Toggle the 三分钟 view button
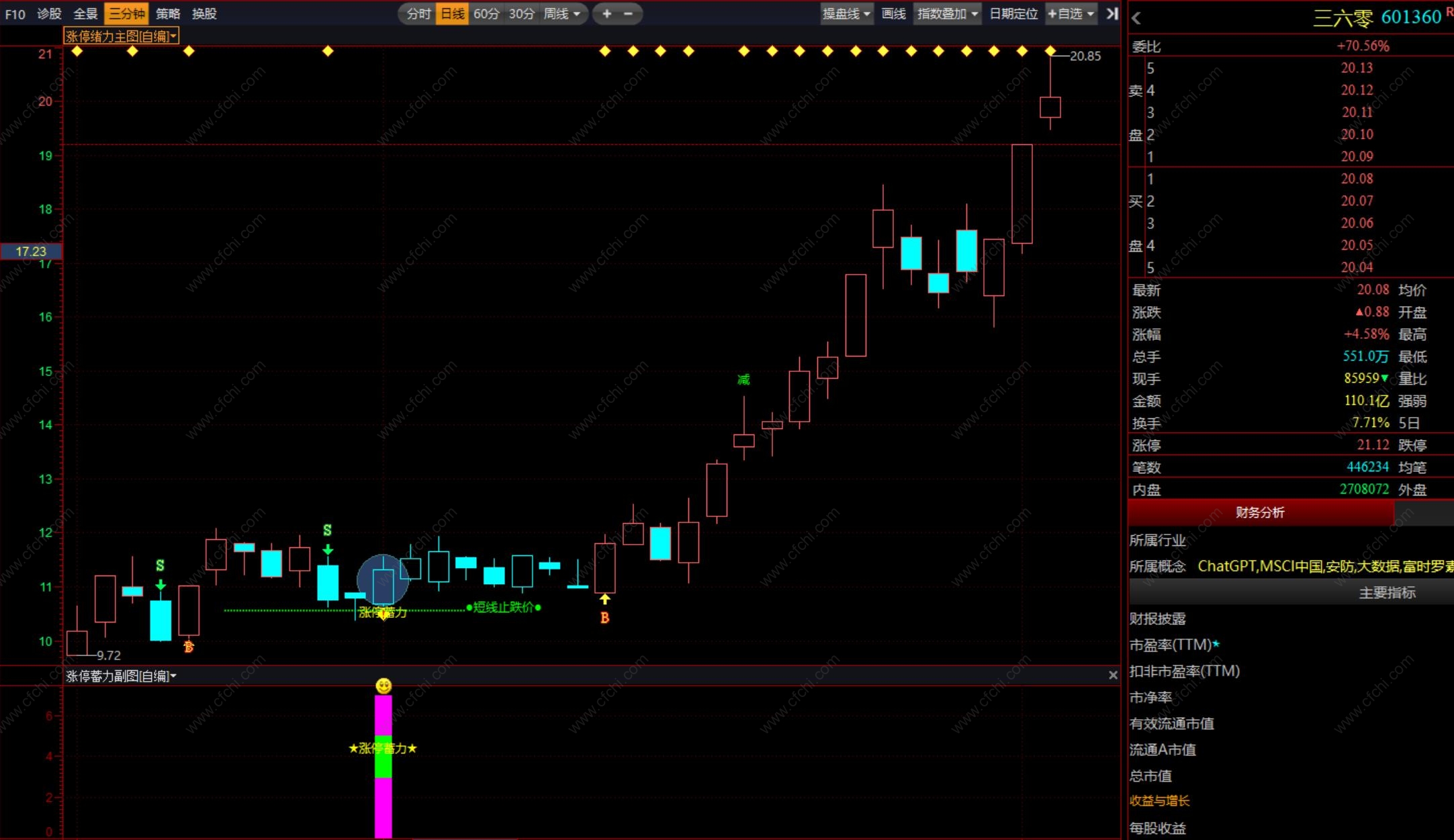Screen dimensions: 1454x840 (126, 13)
